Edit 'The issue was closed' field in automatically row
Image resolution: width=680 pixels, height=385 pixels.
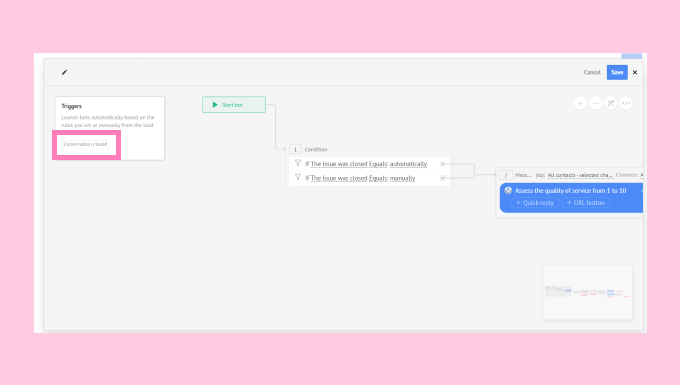tap(339, 164)
